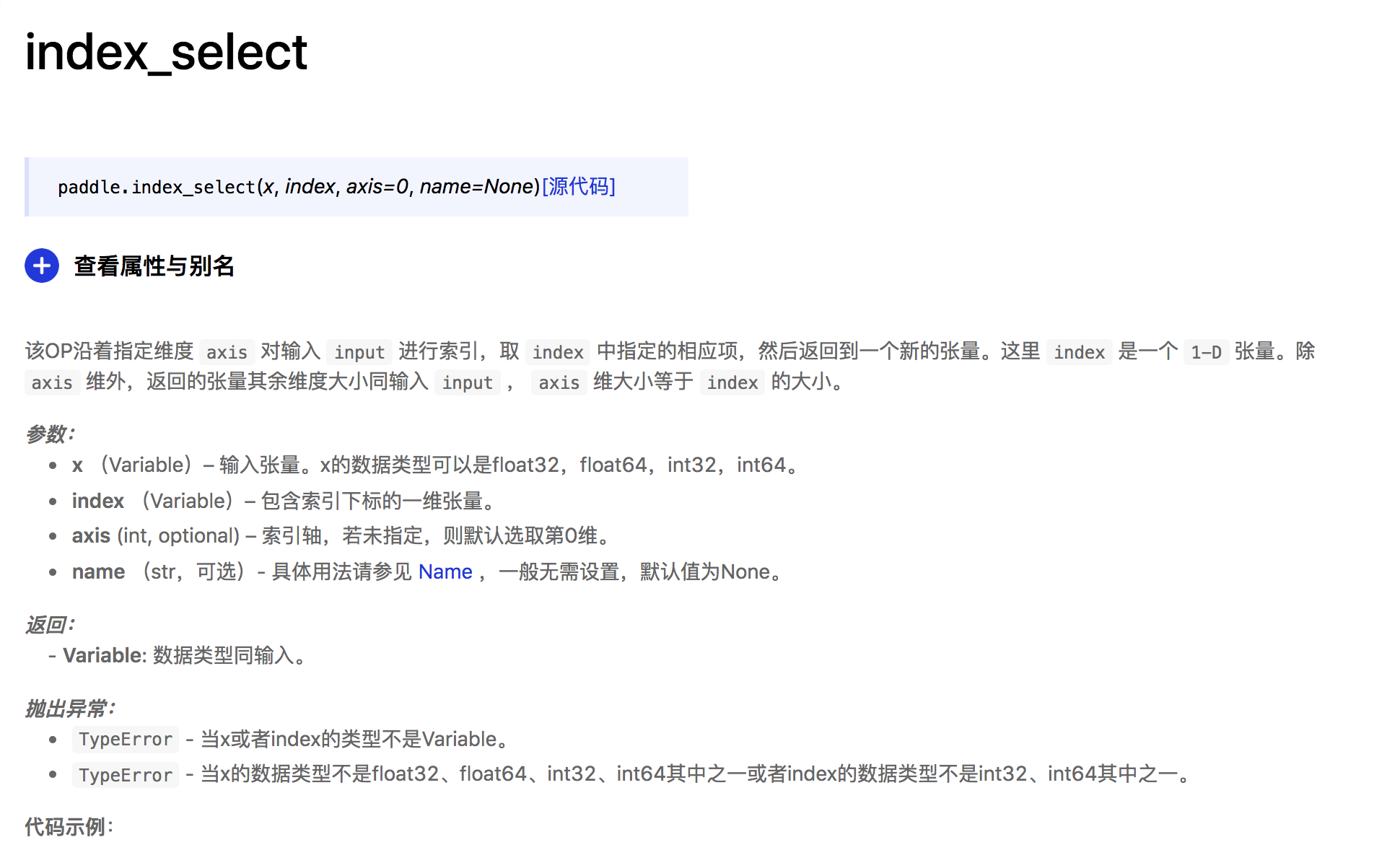1400x850 pixels.
Task: Open the Name link in parameters
Action: click(x=445, y=571)
